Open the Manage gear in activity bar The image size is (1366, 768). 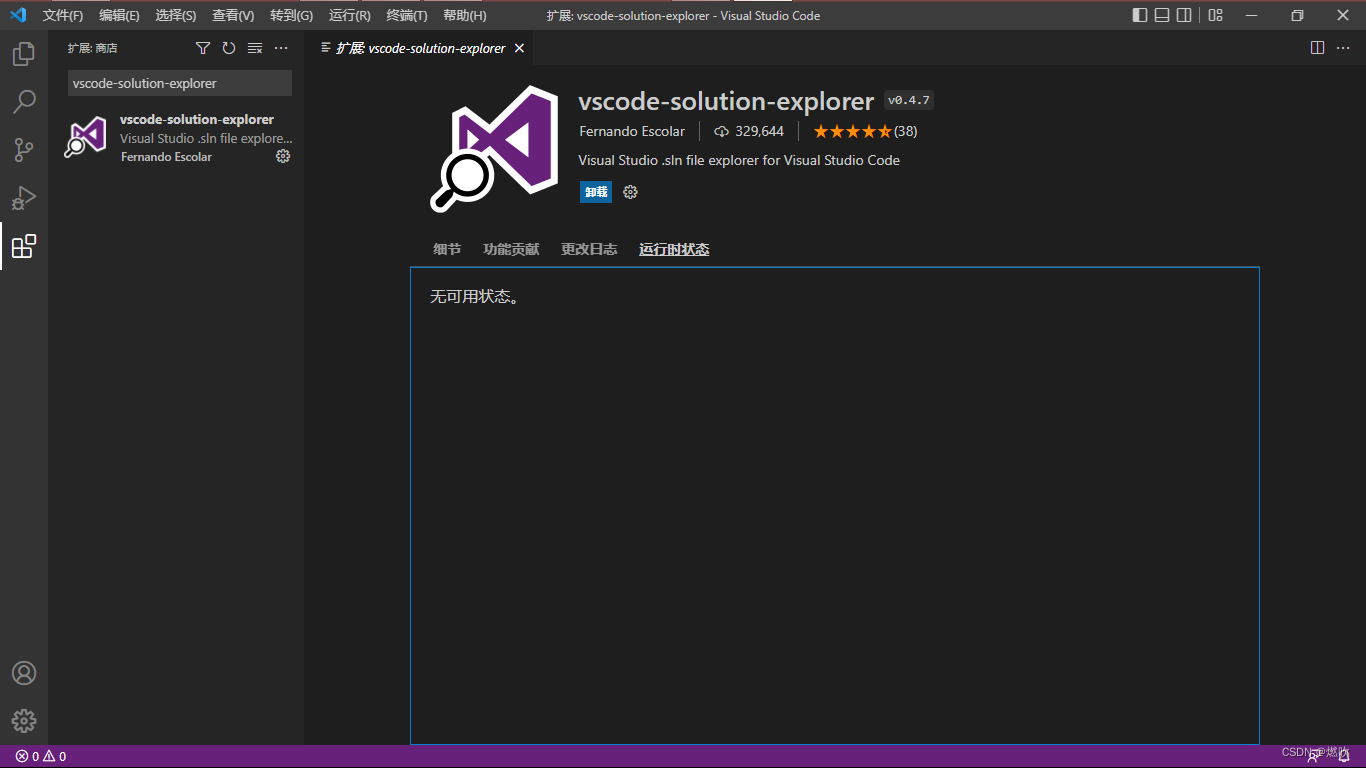coord(24,721)
